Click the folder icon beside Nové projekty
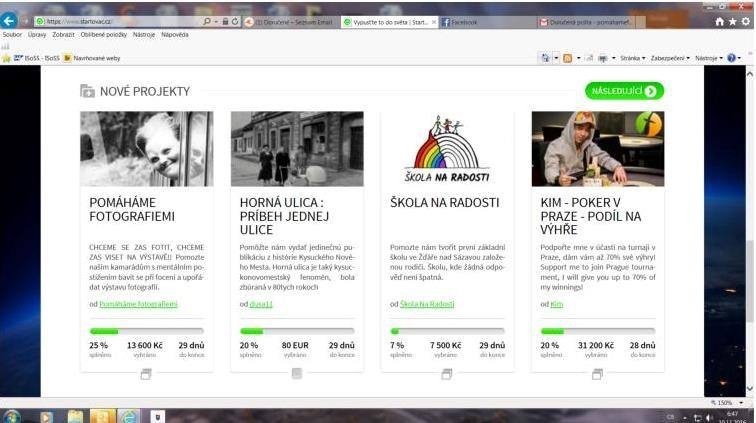 click(87, 91)
